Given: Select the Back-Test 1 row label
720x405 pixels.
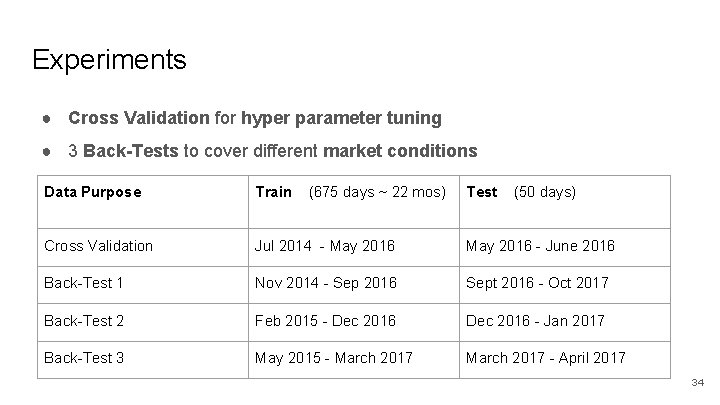Looking at the screenshot, I should (x=143, y=285).
